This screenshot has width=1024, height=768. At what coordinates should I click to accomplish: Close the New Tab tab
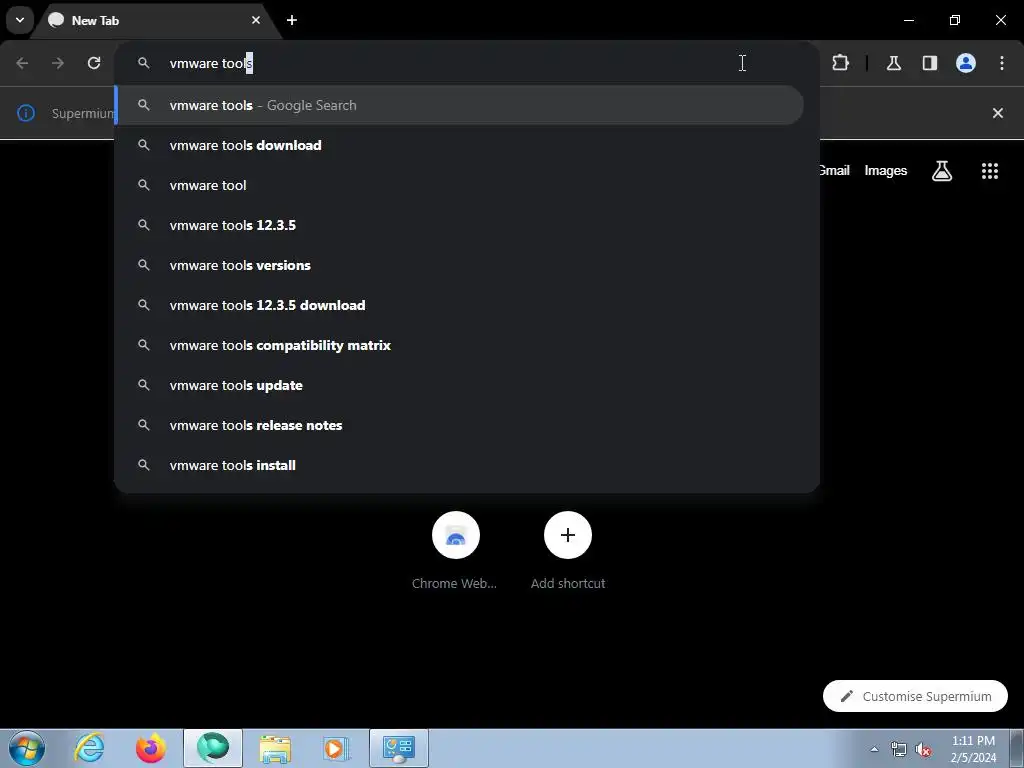(256, 20)
